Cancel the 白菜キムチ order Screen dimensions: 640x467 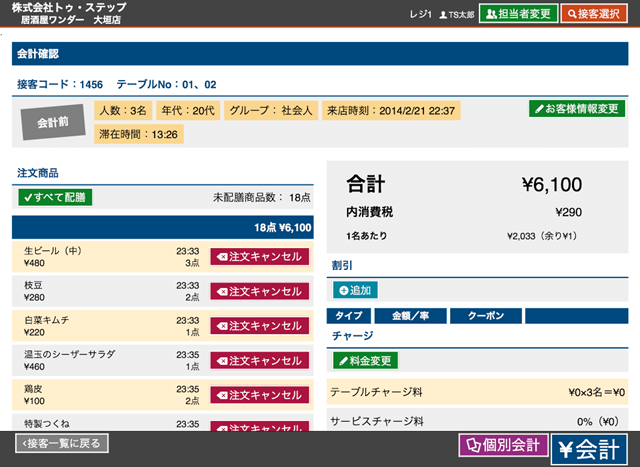tap(259, 326)
